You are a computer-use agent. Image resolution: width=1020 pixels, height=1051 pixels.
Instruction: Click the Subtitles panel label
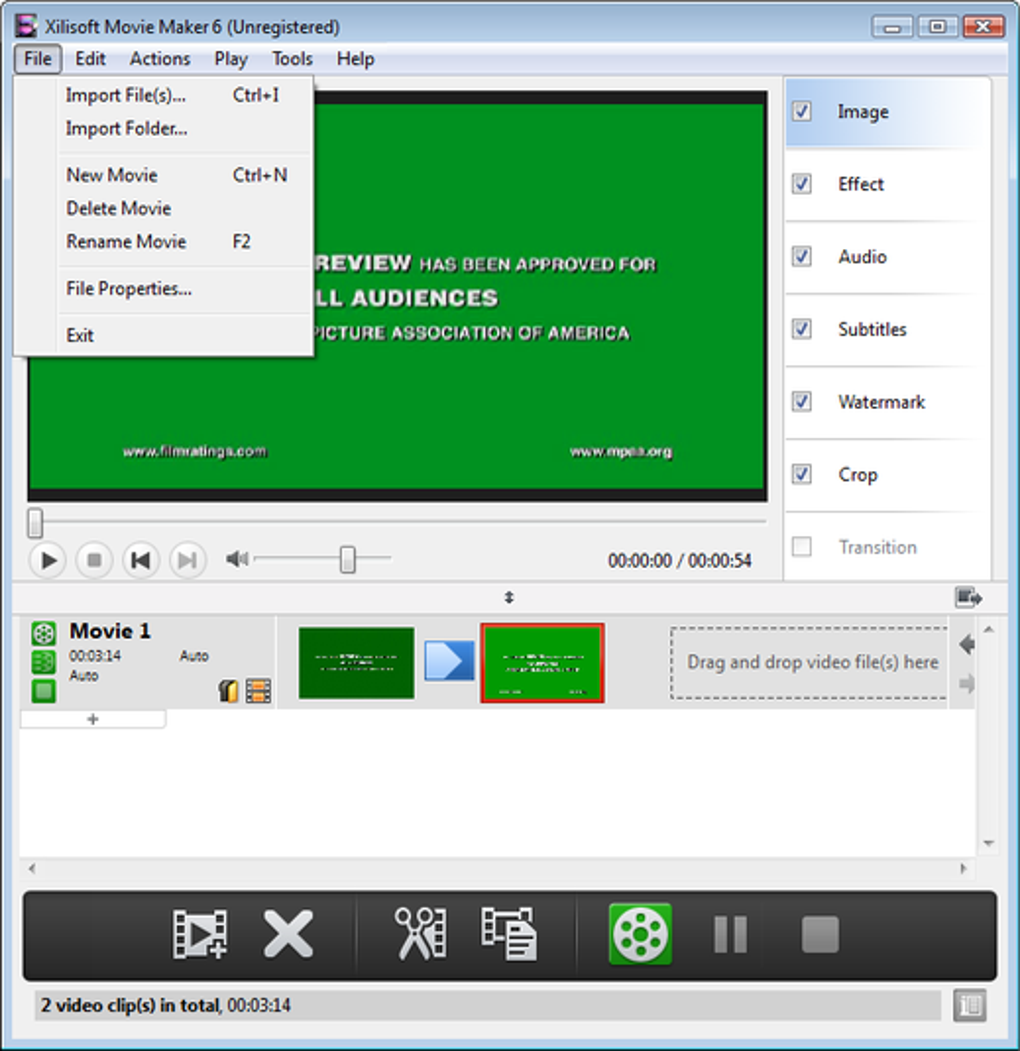[872, 329]
